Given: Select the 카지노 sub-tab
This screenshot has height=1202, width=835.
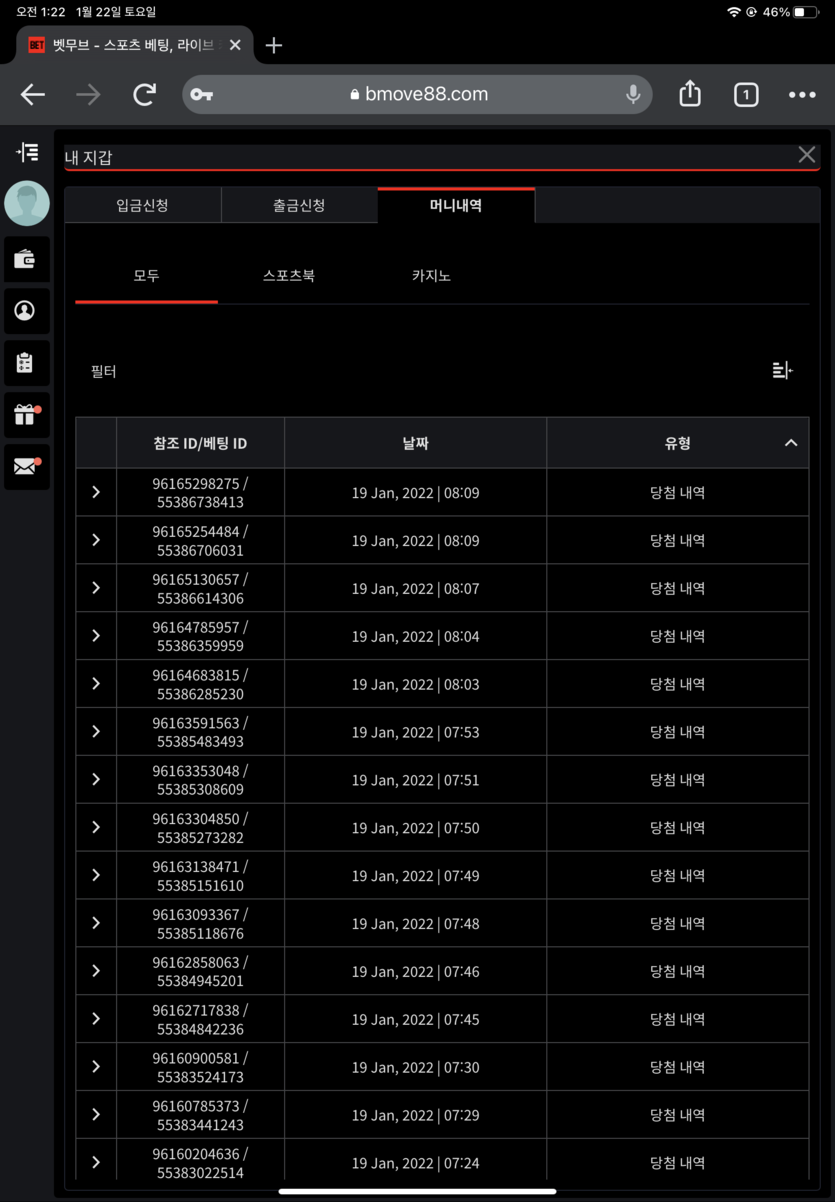Looking at the screenshot, I should [x=431, y=275].
